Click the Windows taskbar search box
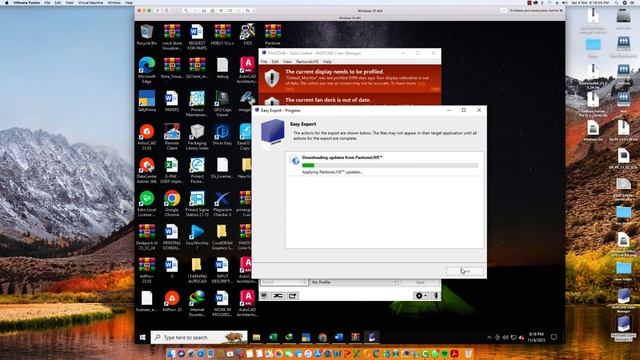 [199, 337]
